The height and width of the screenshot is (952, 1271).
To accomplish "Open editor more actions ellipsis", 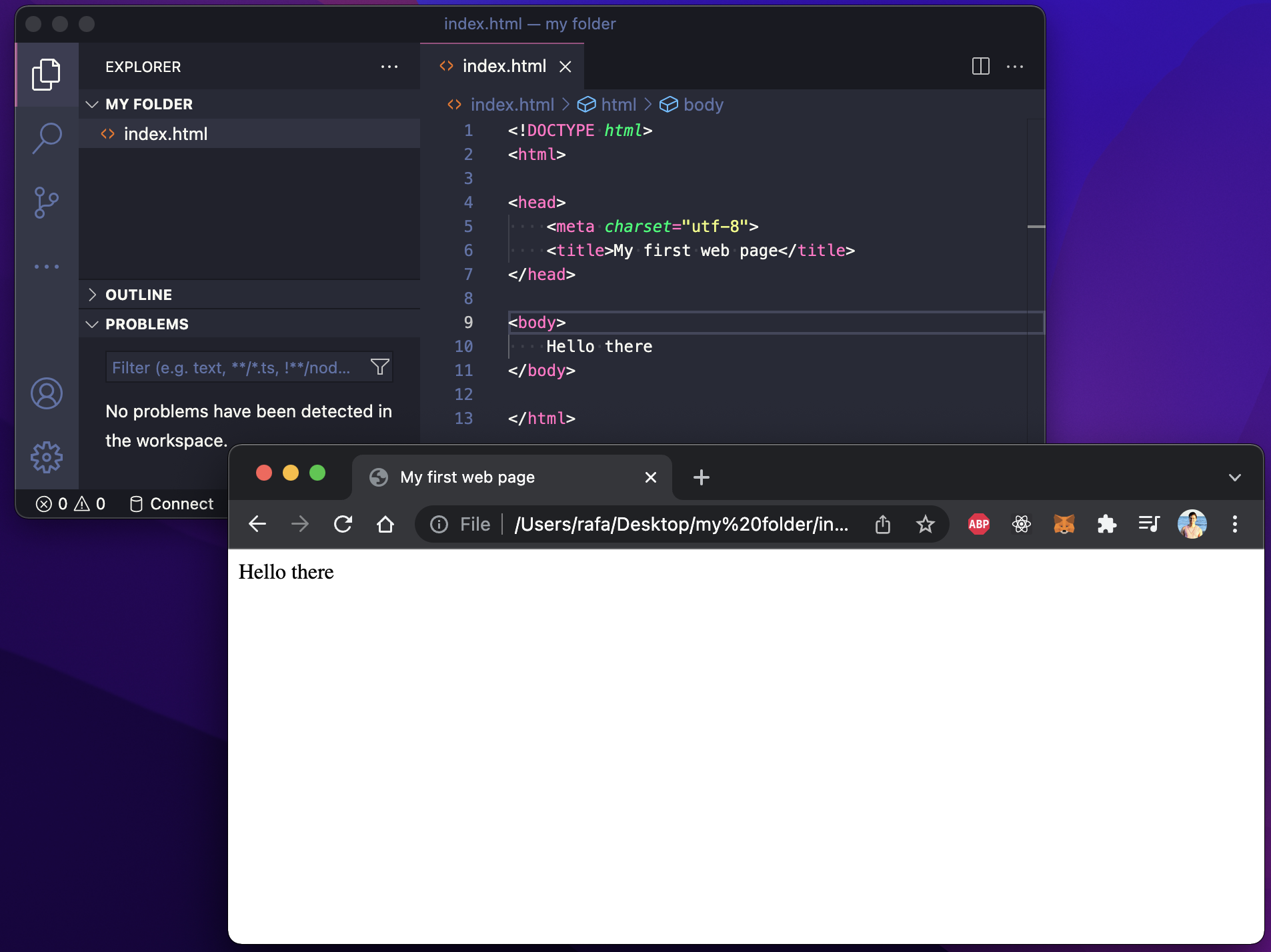I will point(1015,67).
